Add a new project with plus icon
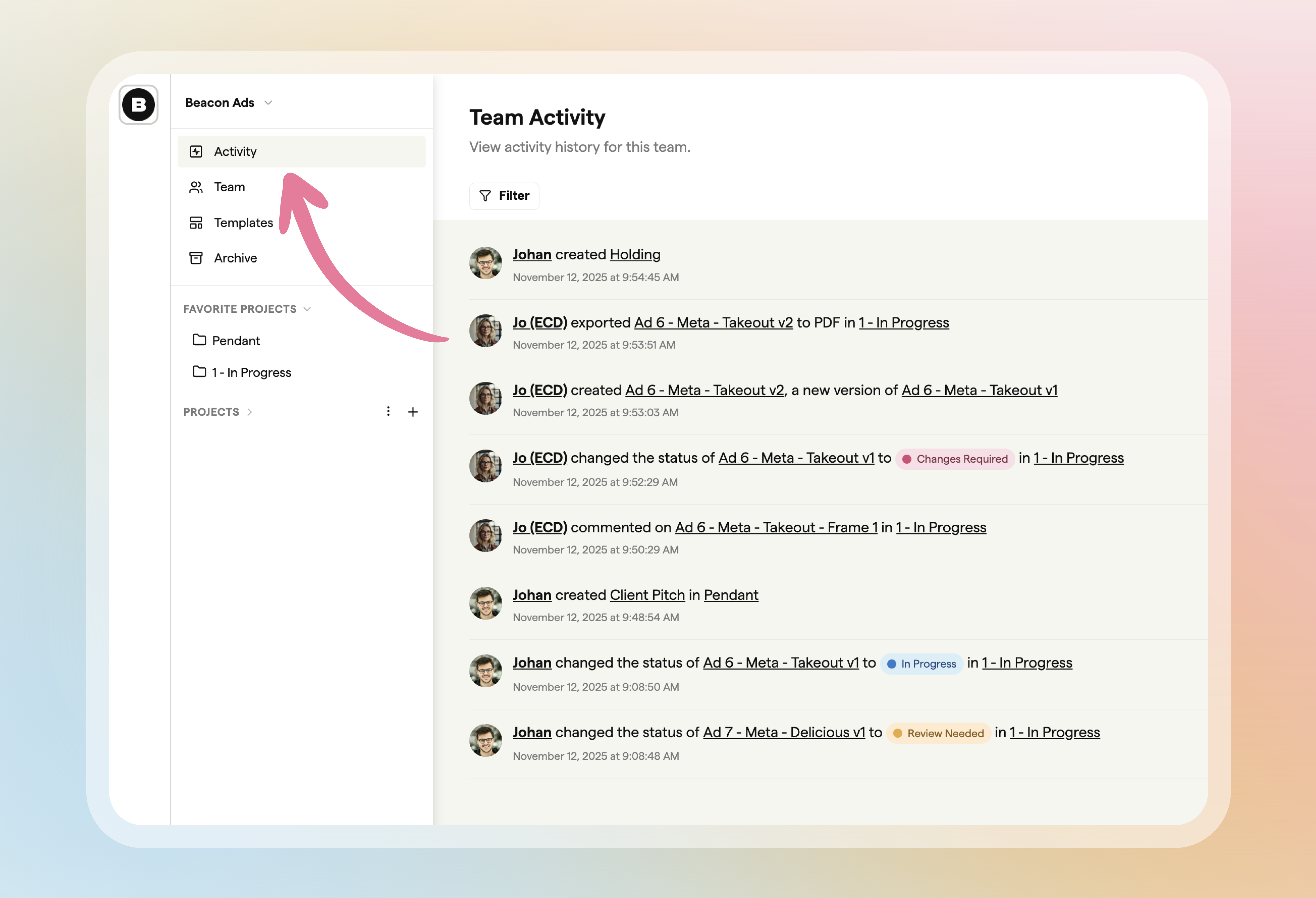1316x898 pixels. [x=413, y=412]
